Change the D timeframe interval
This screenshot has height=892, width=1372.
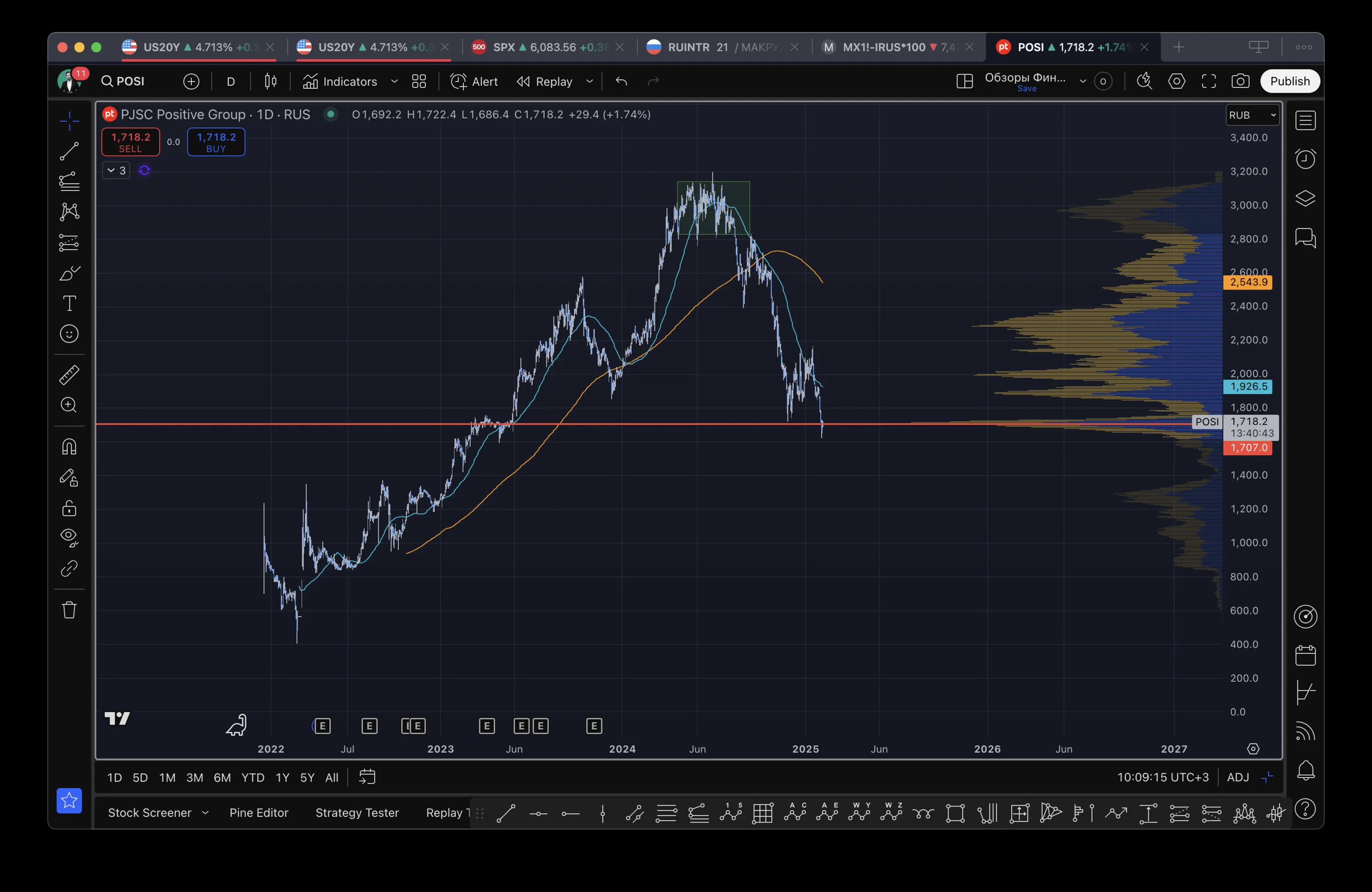click(230, 81)
